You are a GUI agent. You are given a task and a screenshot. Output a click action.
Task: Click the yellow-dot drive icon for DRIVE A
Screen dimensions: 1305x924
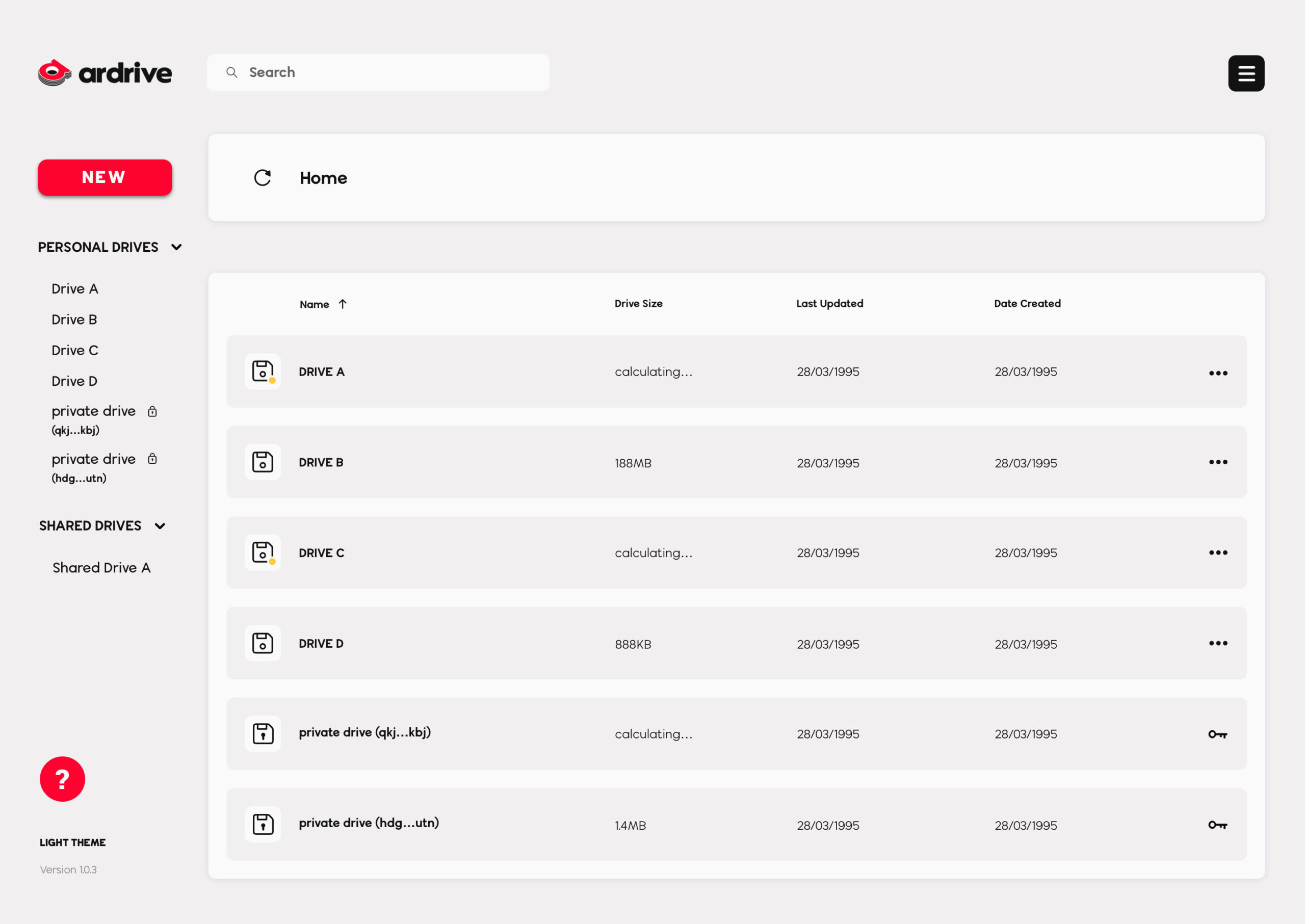point(263,372)
